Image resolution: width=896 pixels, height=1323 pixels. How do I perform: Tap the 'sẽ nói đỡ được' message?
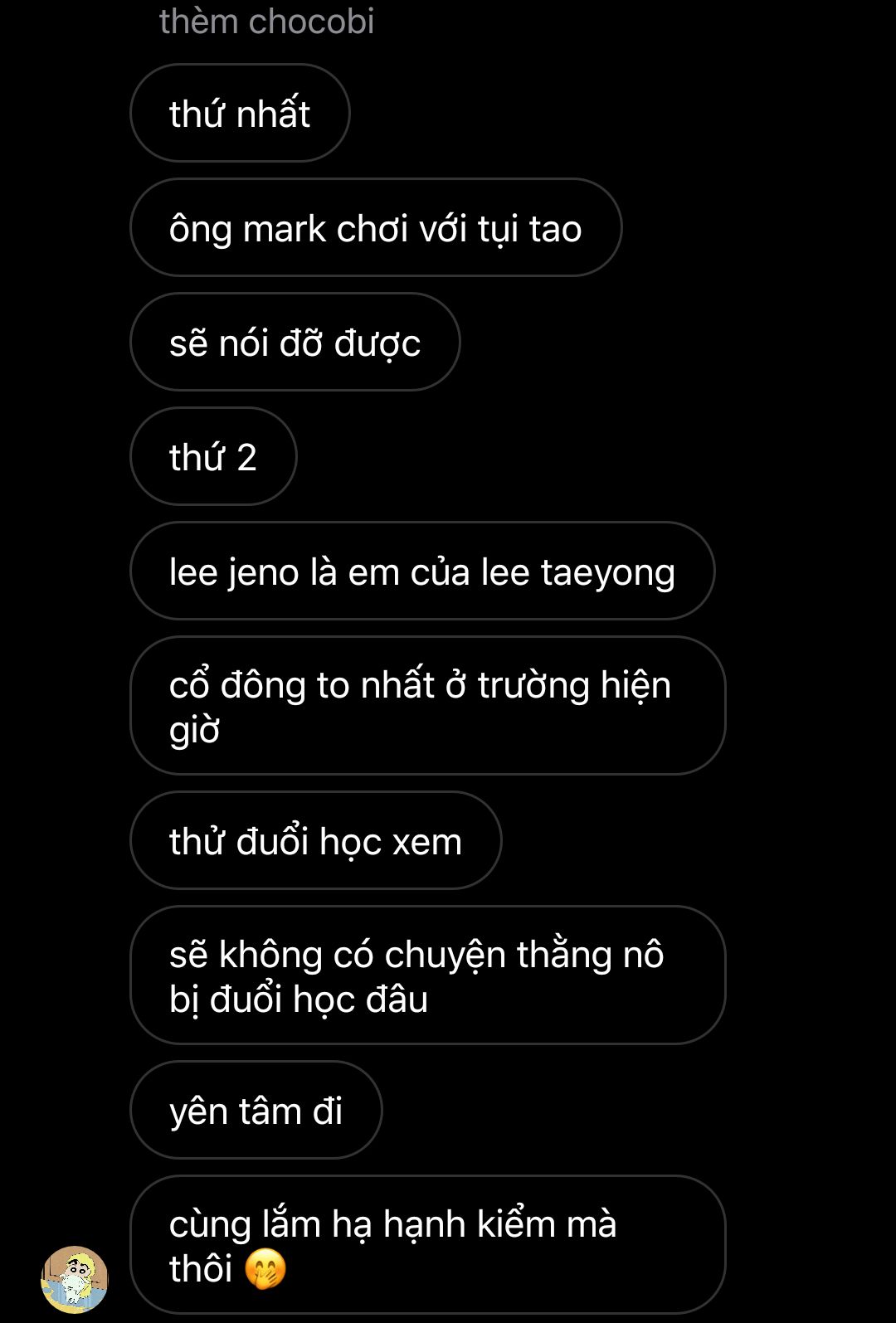pos(295,342)
